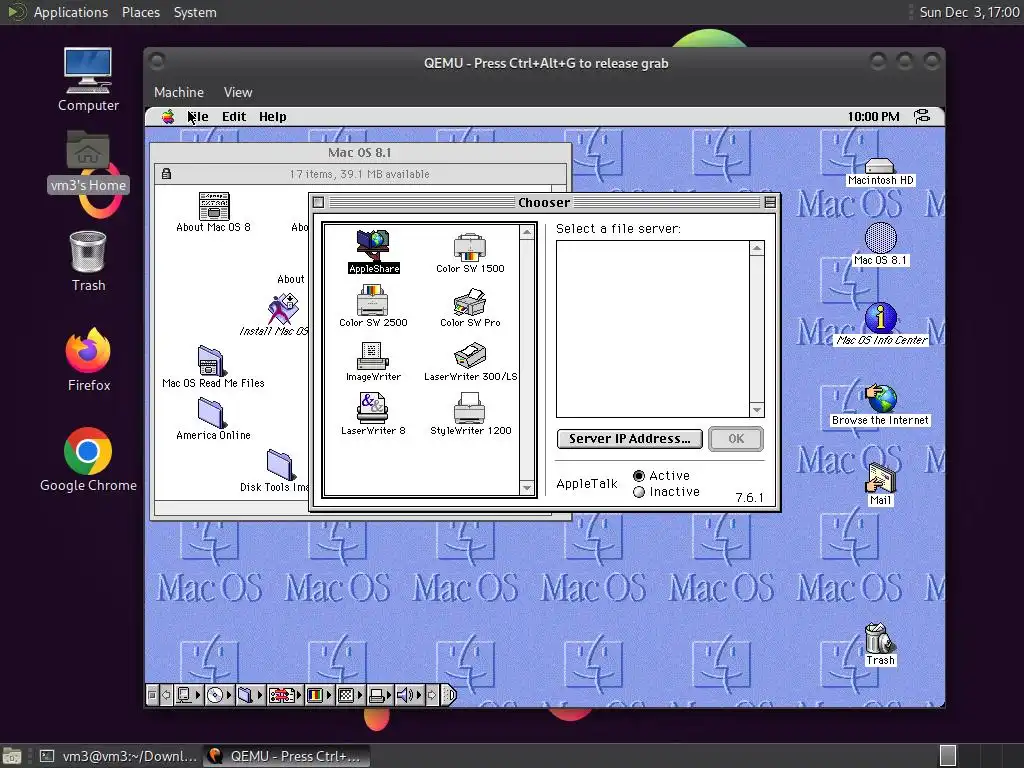
Task: Open the host Places menu
Action: click(x=140, y=12)
